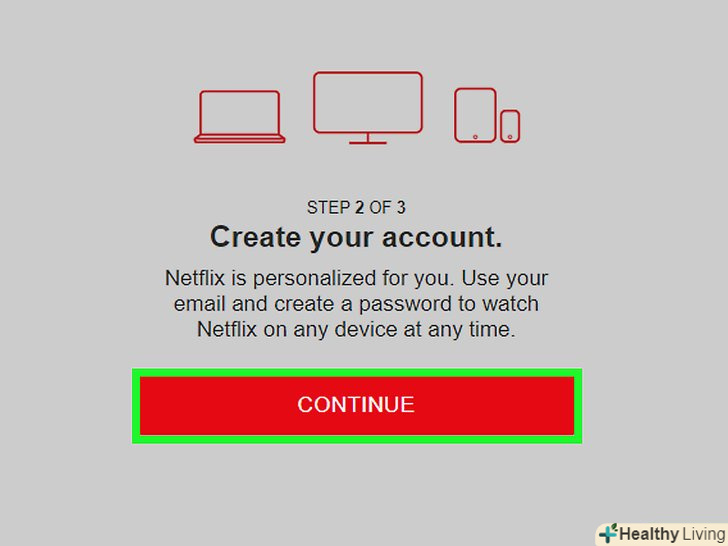This screenshot has width=728, height=546.
Task: Click the 'Create your account.' heading
Action: (x=356, y=238)
